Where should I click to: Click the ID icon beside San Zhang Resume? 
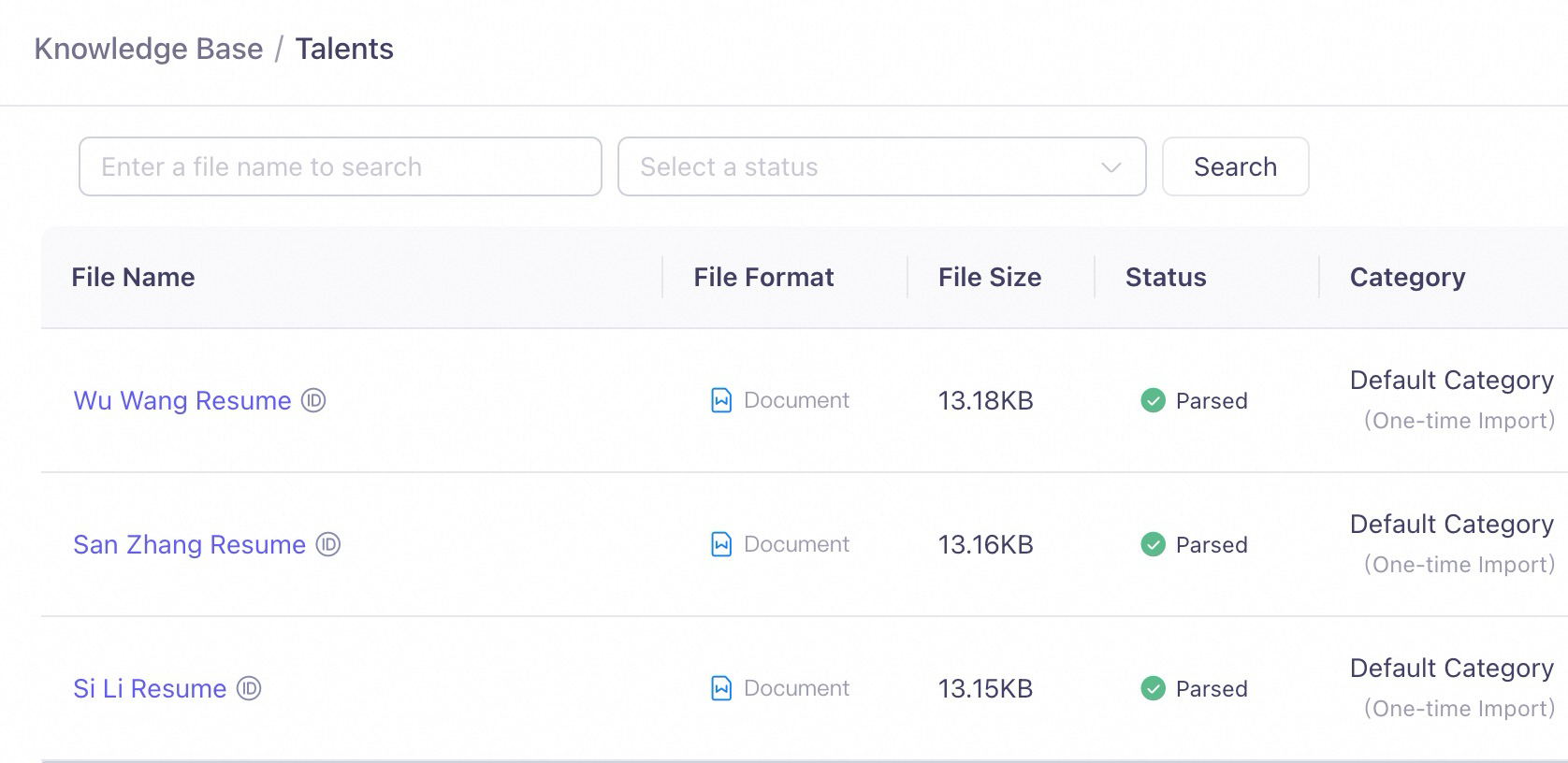[x=328, y=544]
